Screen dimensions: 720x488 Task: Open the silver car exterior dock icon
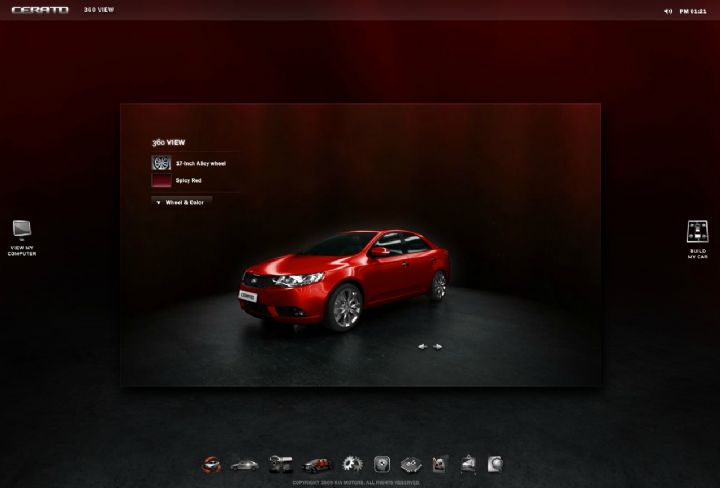(245, 466)
